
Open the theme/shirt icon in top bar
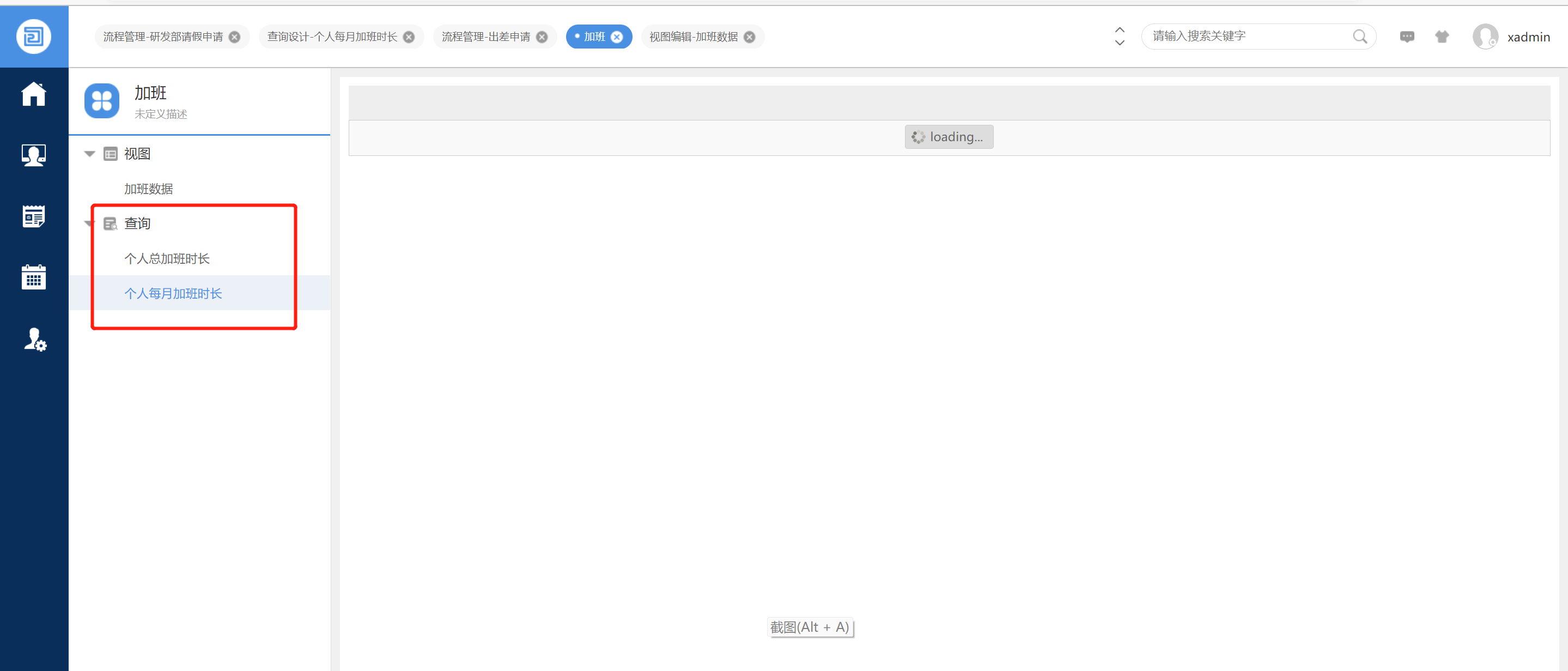tap(1442, 37)
